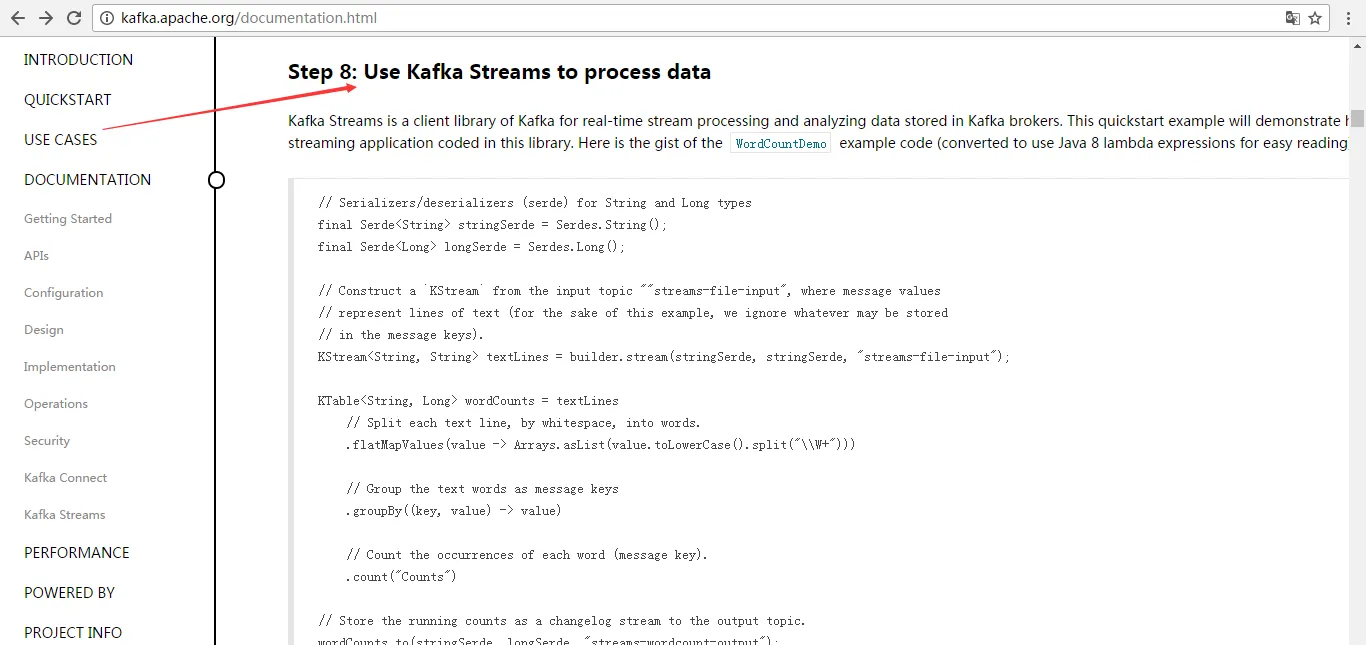
Task: Click the WordCountDemo code link
Action: tap(781, 143)
